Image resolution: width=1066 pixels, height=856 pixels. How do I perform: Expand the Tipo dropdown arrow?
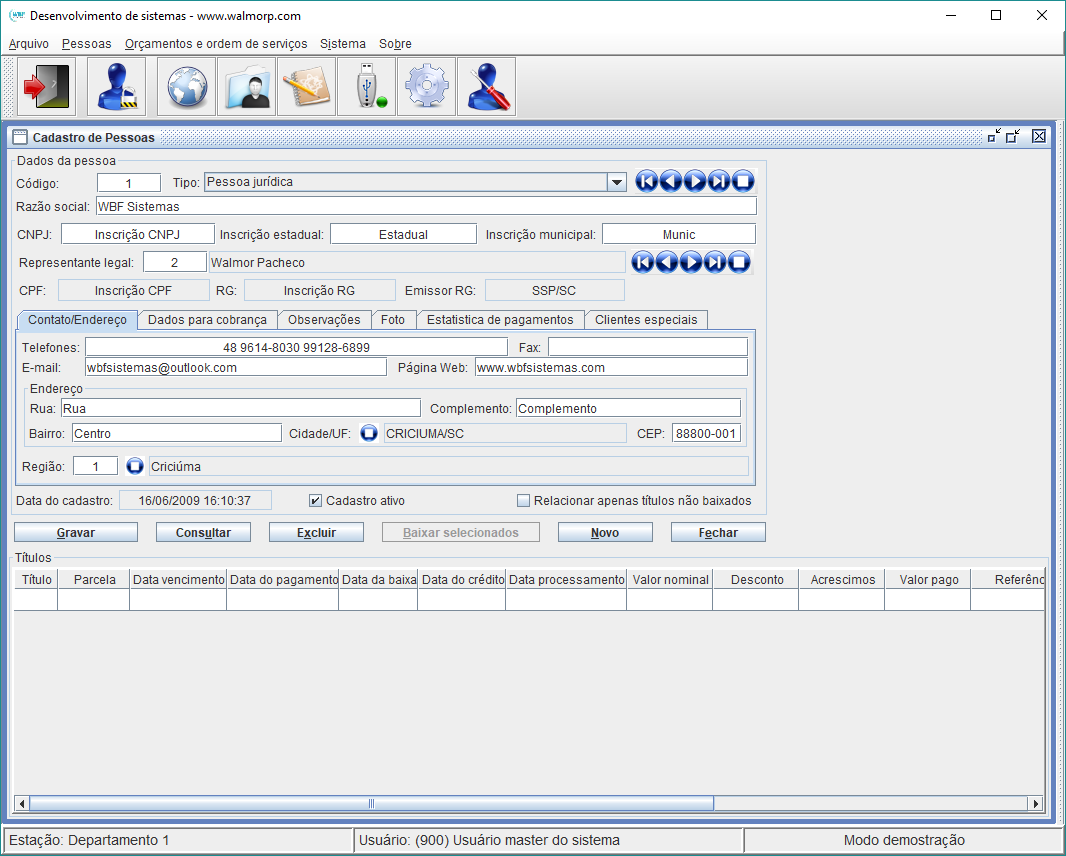click(617, 182)
